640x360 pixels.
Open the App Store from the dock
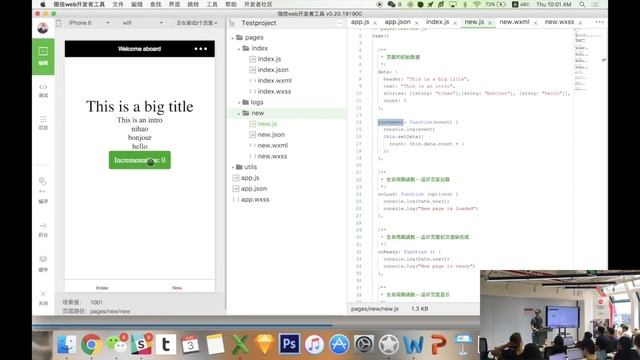click(339, 344)
